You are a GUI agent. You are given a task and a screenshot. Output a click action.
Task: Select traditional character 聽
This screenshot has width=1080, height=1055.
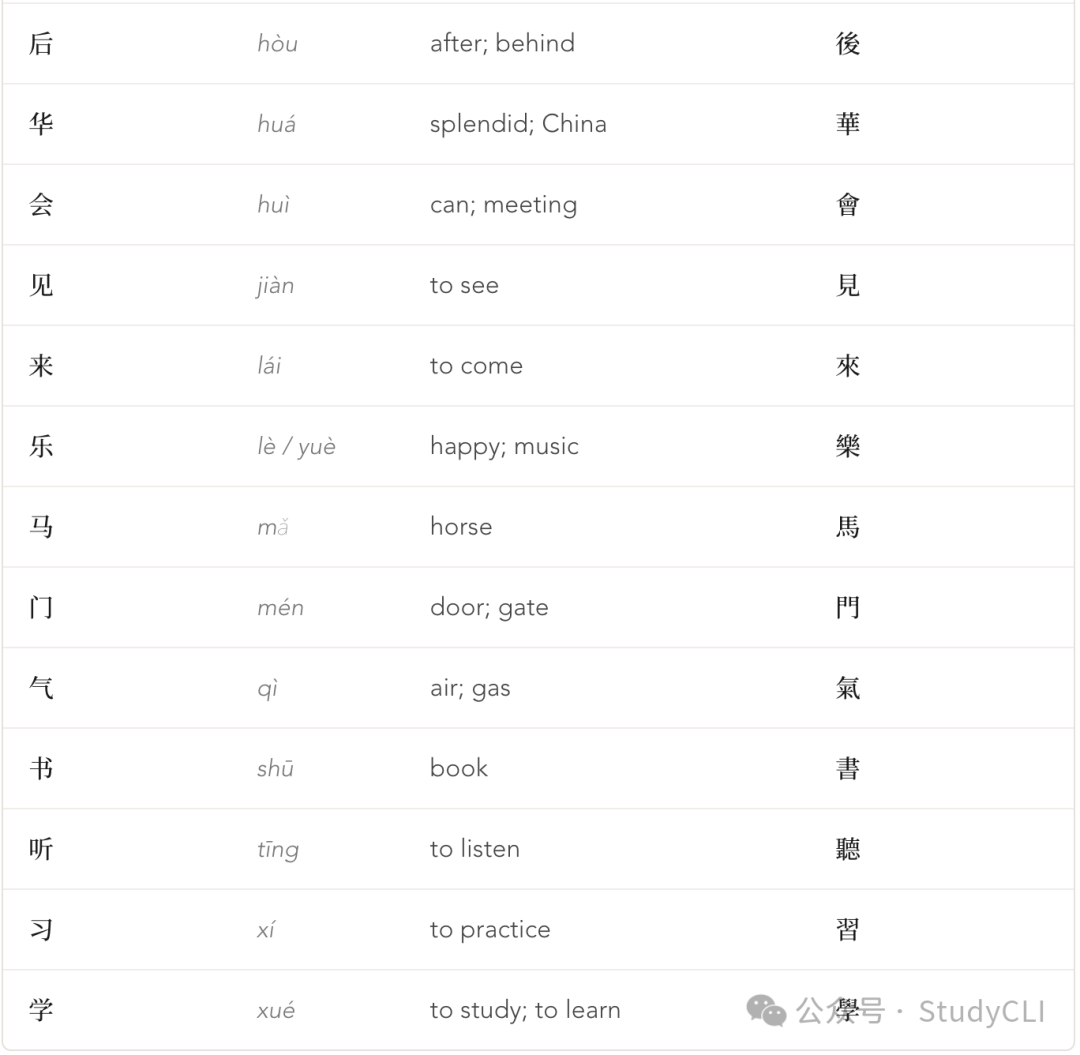point(848,849)
